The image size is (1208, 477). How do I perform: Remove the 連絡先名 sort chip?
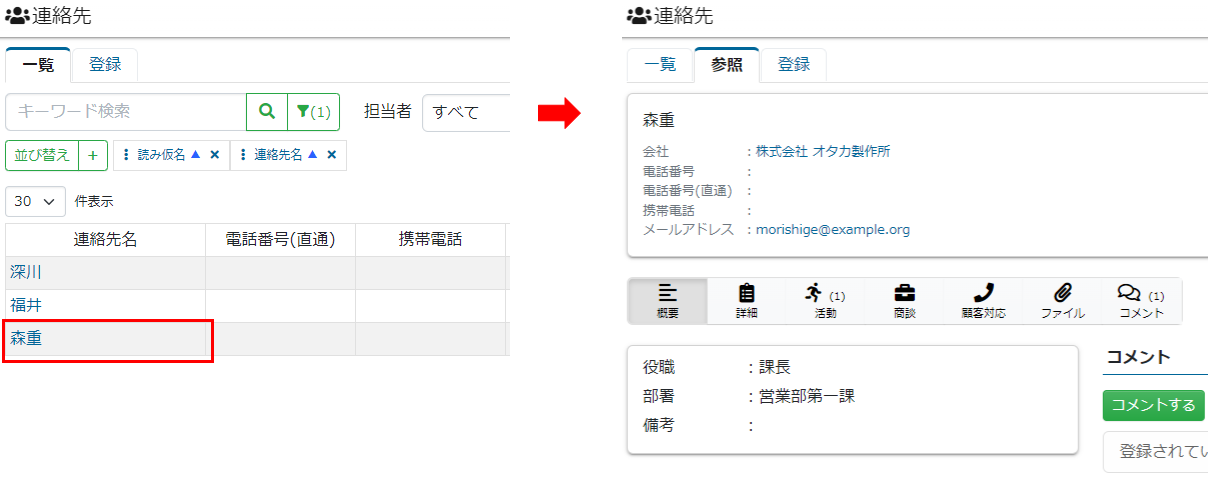(x=331, y=155)
